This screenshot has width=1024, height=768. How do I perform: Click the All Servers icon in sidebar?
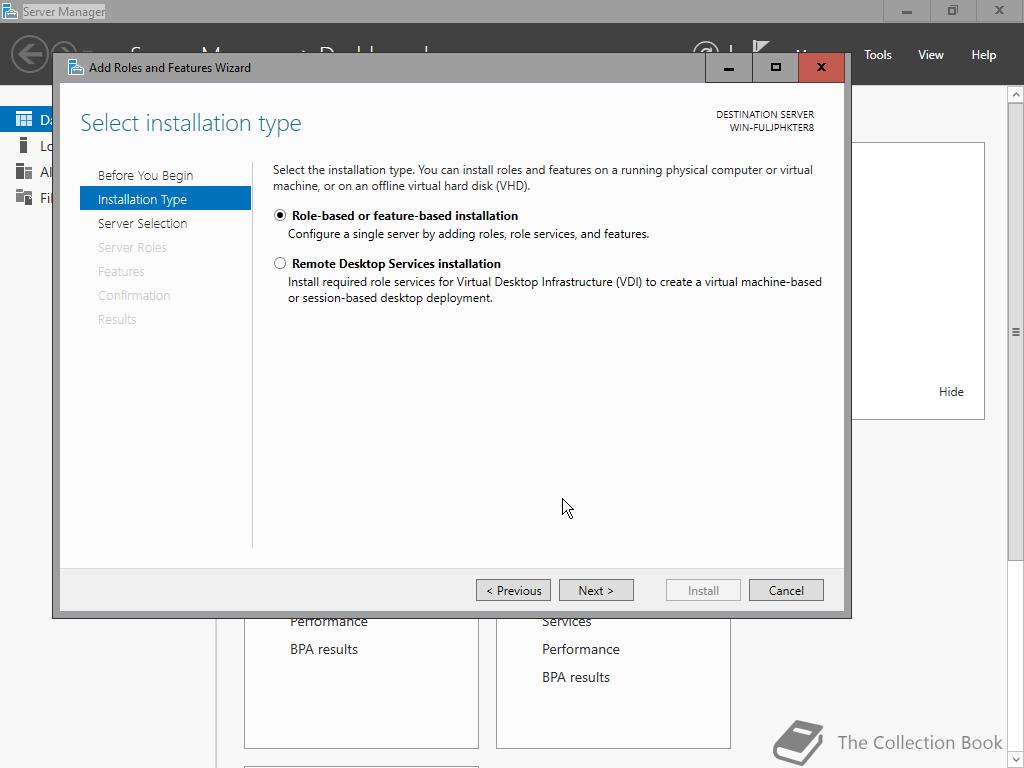point(24,171)
